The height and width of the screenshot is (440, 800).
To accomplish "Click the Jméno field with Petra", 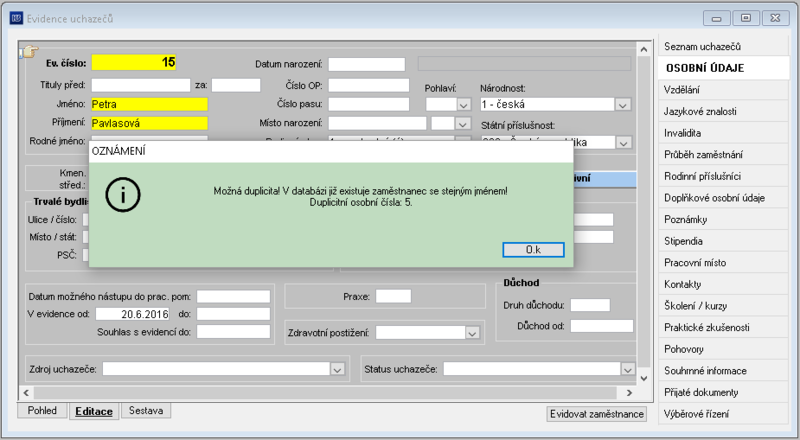I will point(149,104).
